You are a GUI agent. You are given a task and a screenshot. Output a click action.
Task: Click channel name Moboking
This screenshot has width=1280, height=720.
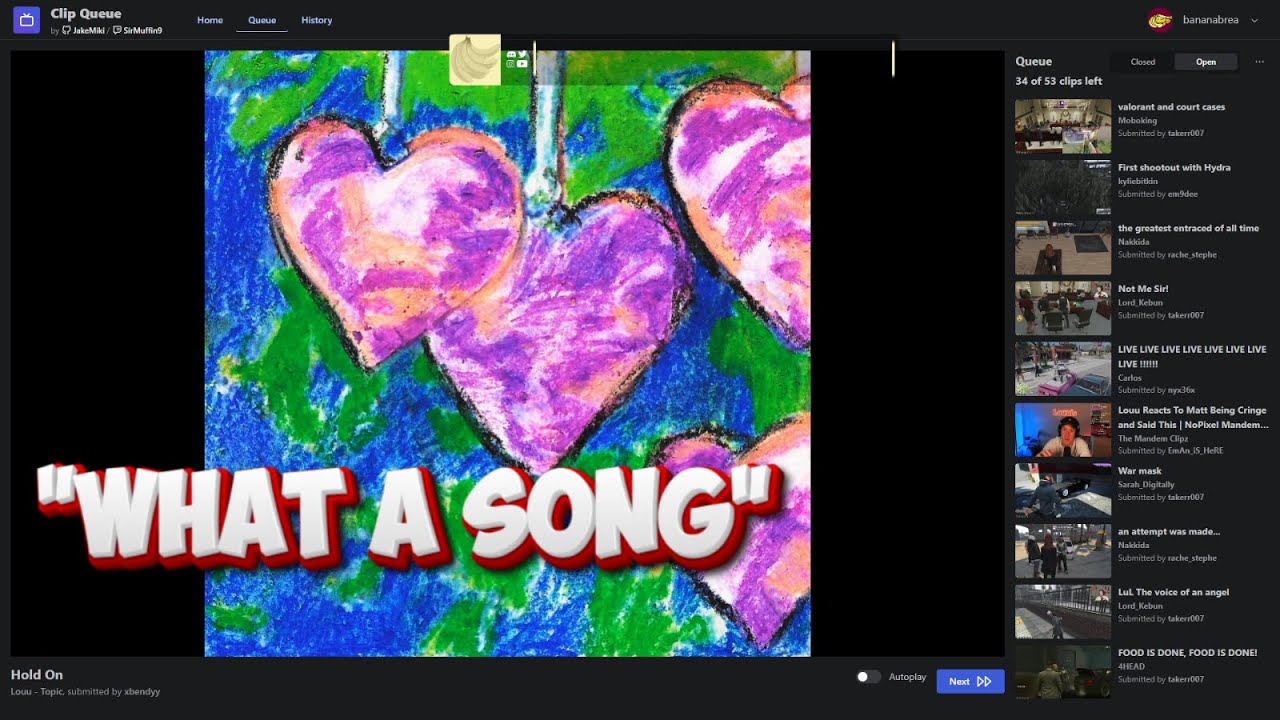click(1137, 121)
